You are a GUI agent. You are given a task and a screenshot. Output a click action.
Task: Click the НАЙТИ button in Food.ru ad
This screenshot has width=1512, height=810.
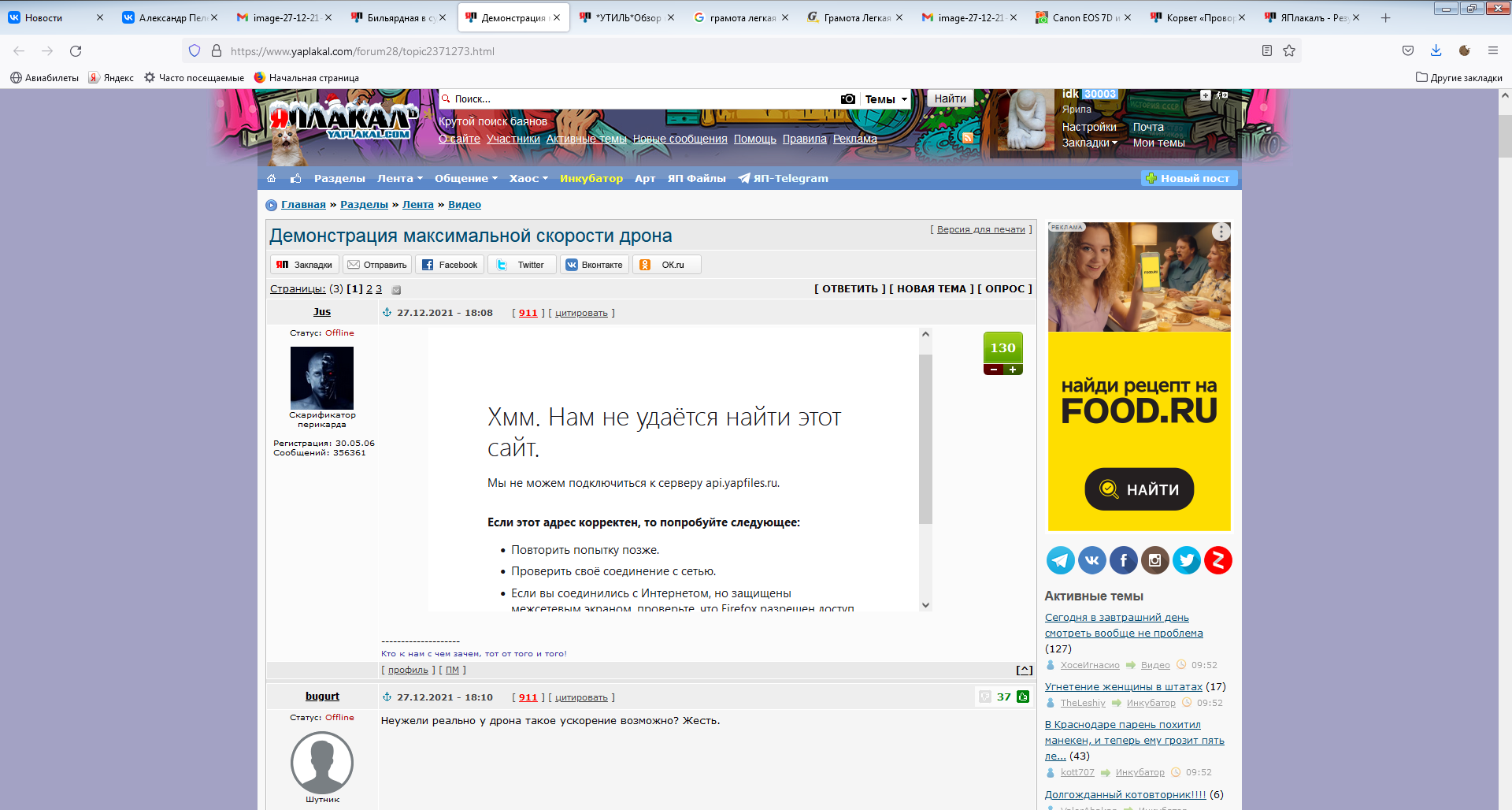coord(1140,489)
